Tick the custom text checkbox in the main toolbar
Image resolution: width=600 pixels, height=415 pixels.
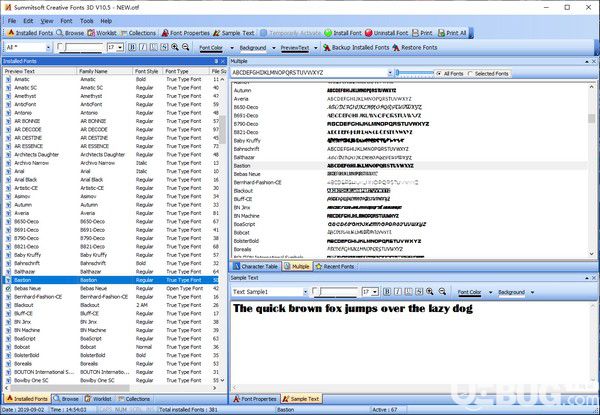coord(60,47)
